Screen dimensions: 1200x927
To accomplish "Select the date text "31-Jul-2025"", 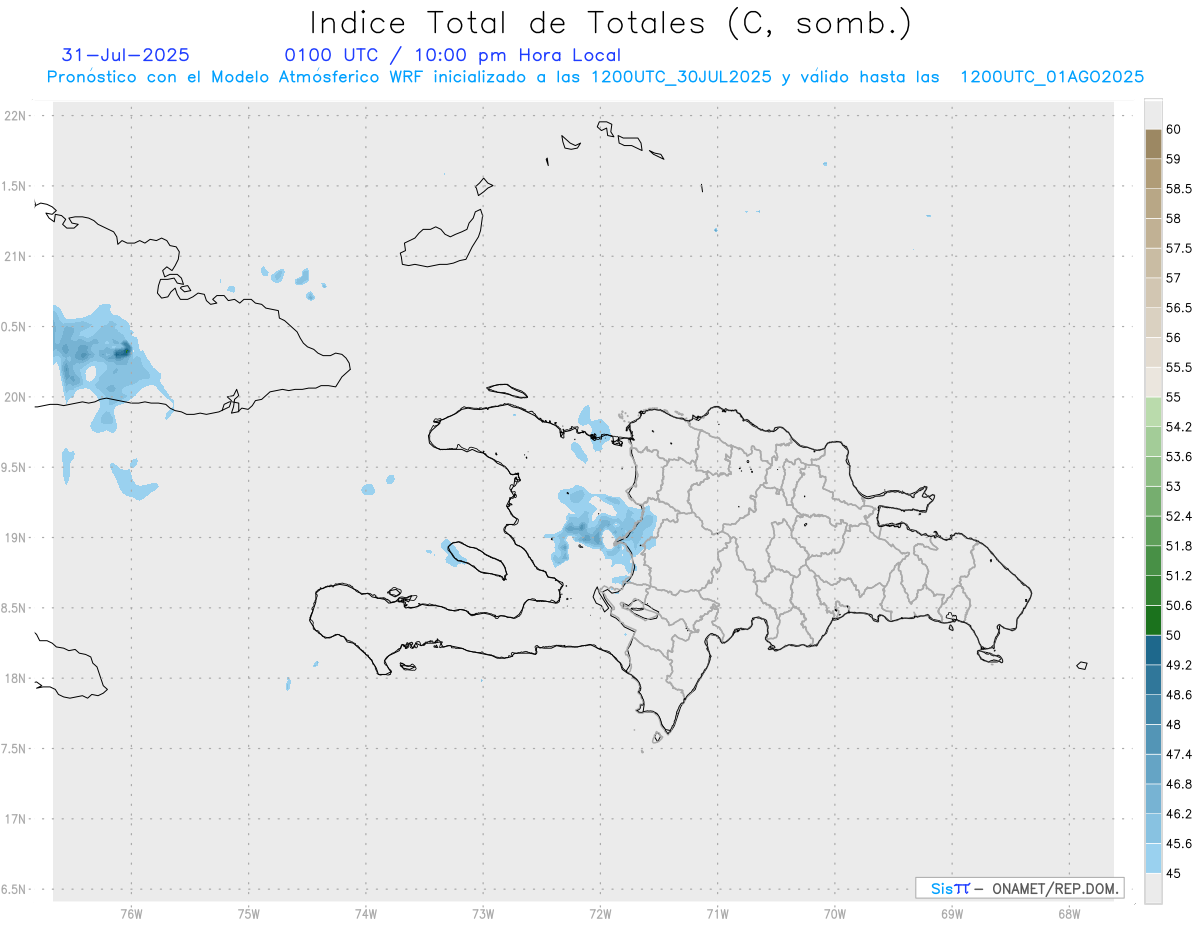I will click(x=126, y=55).
